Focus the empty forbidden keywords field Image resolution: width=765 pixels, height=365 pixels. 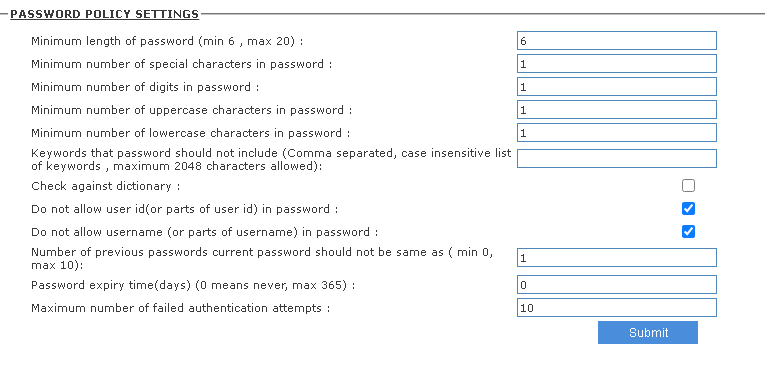617,159
